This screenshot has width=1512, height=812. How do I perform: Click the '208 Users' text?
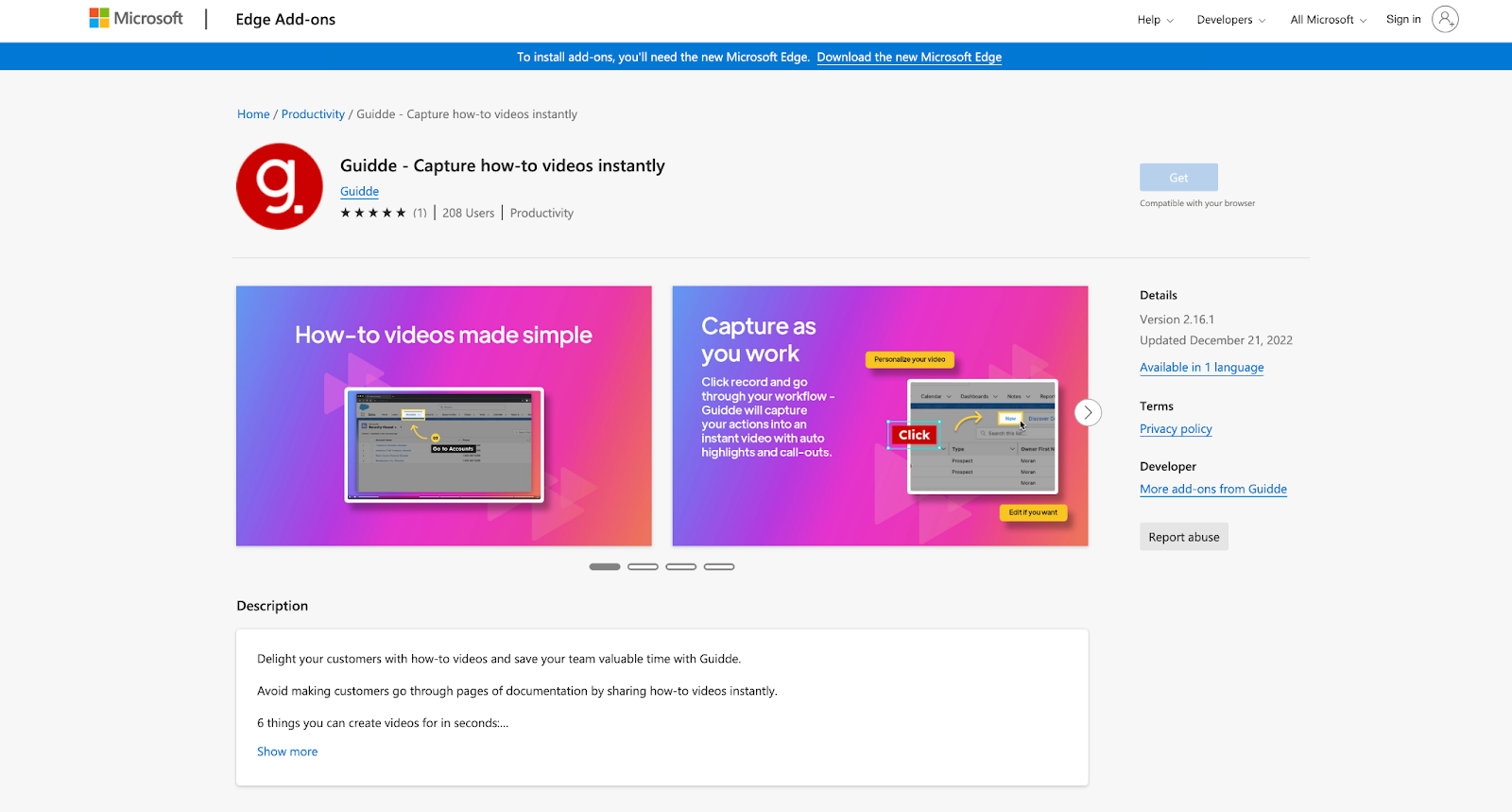(x=468, y=214)
